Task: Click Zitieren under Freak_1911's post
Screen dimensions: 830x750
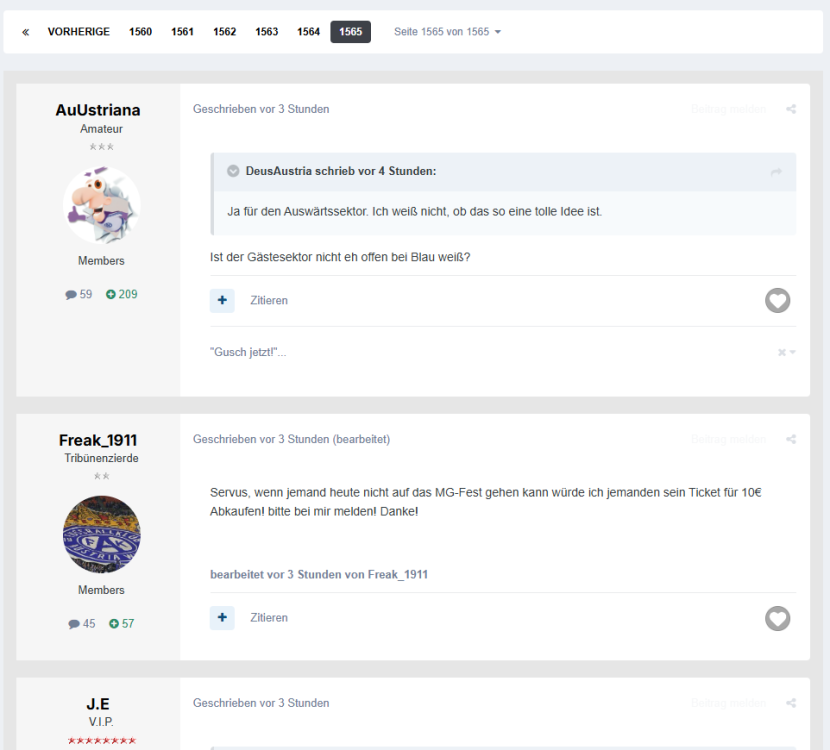Action: (x=269, y=618)
